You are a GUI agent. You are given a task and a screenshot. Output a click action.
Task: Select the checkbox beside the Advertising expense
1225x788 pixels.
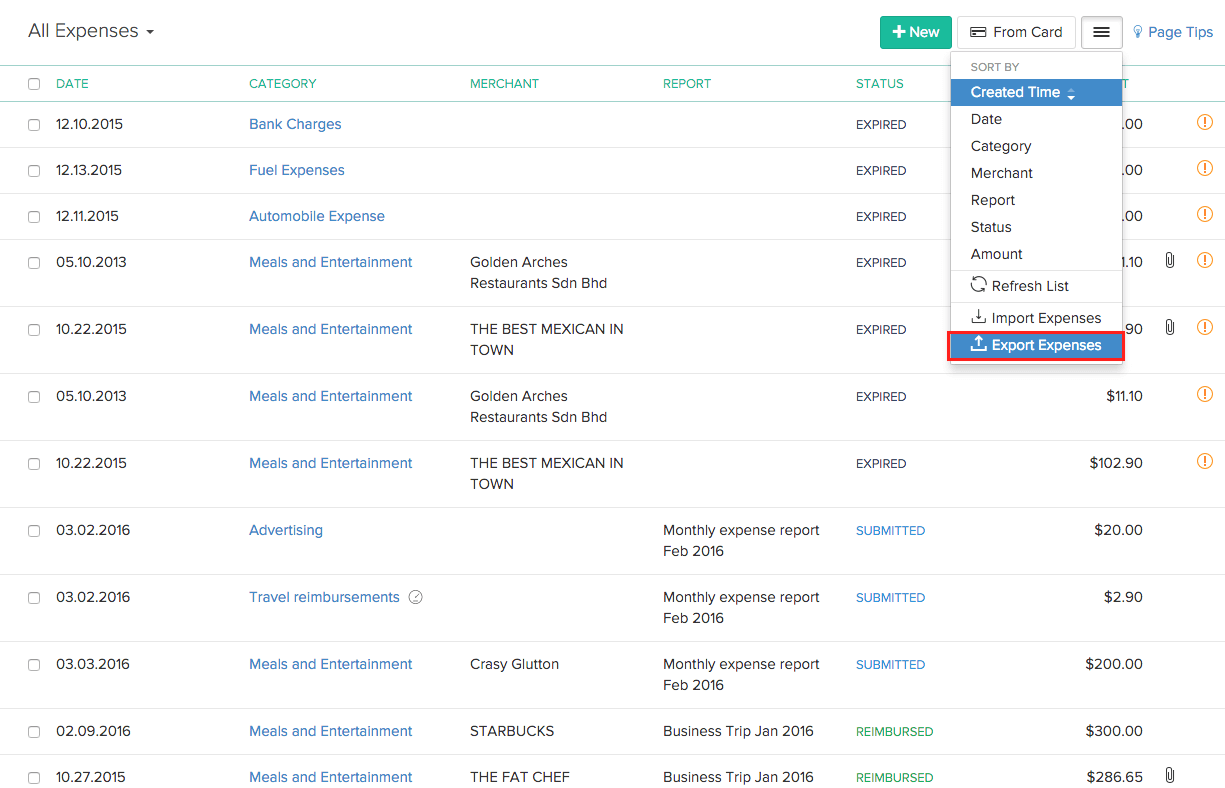(x=34, y=530)
